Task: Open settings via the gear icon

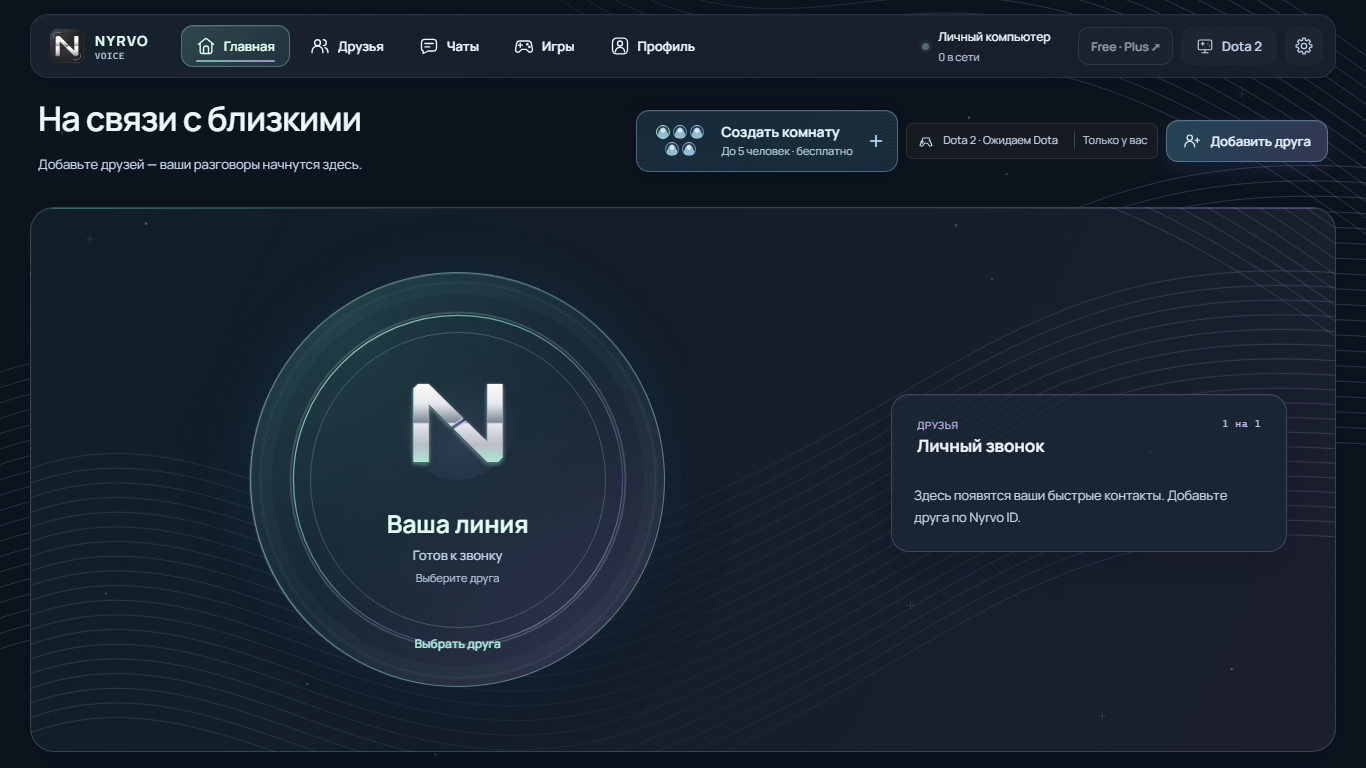Action: pyautogui.click(x=1303, y=46)
